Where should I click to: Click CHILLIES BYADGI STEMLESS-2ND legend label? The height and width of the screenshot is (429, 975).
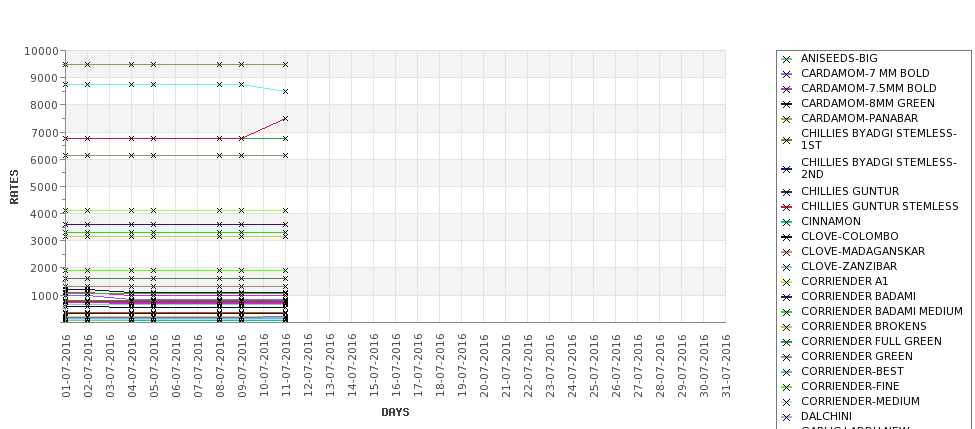click(879, 168)
